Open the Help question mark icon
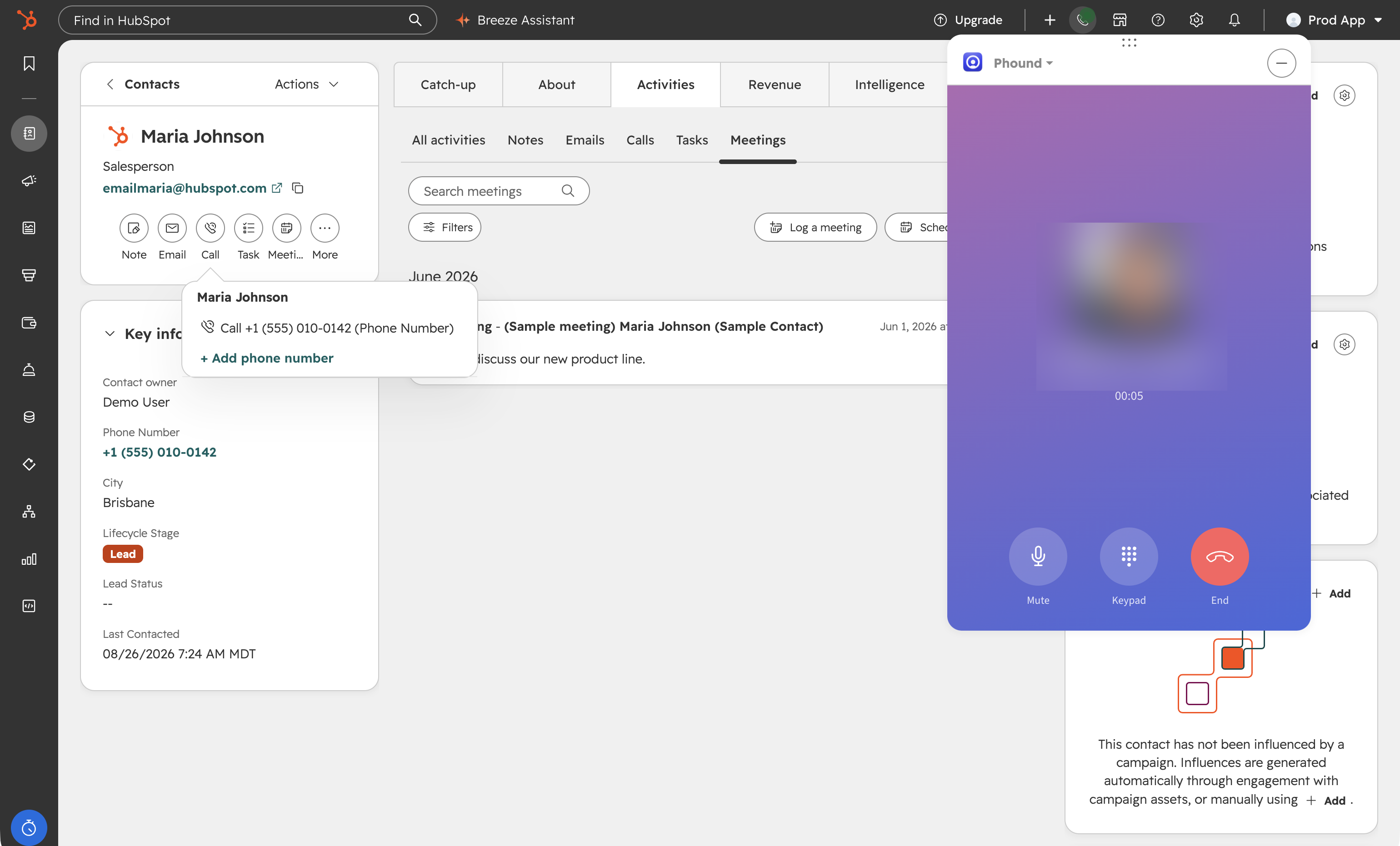This screenshot has height=846, width=1400. [1157, 20]
